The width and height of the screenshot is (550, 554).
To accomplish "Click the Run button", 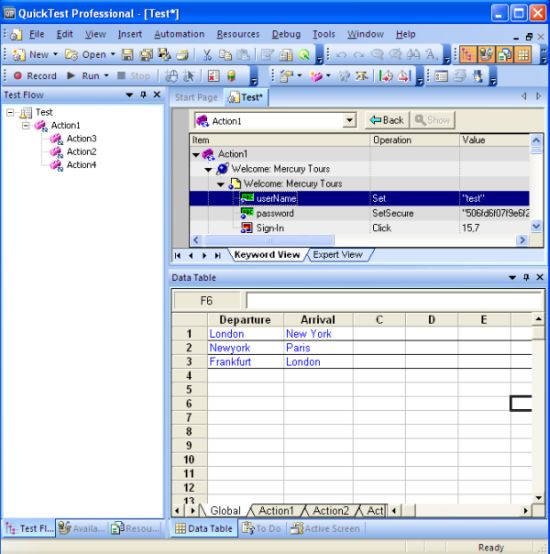I will tap(84, 76).
